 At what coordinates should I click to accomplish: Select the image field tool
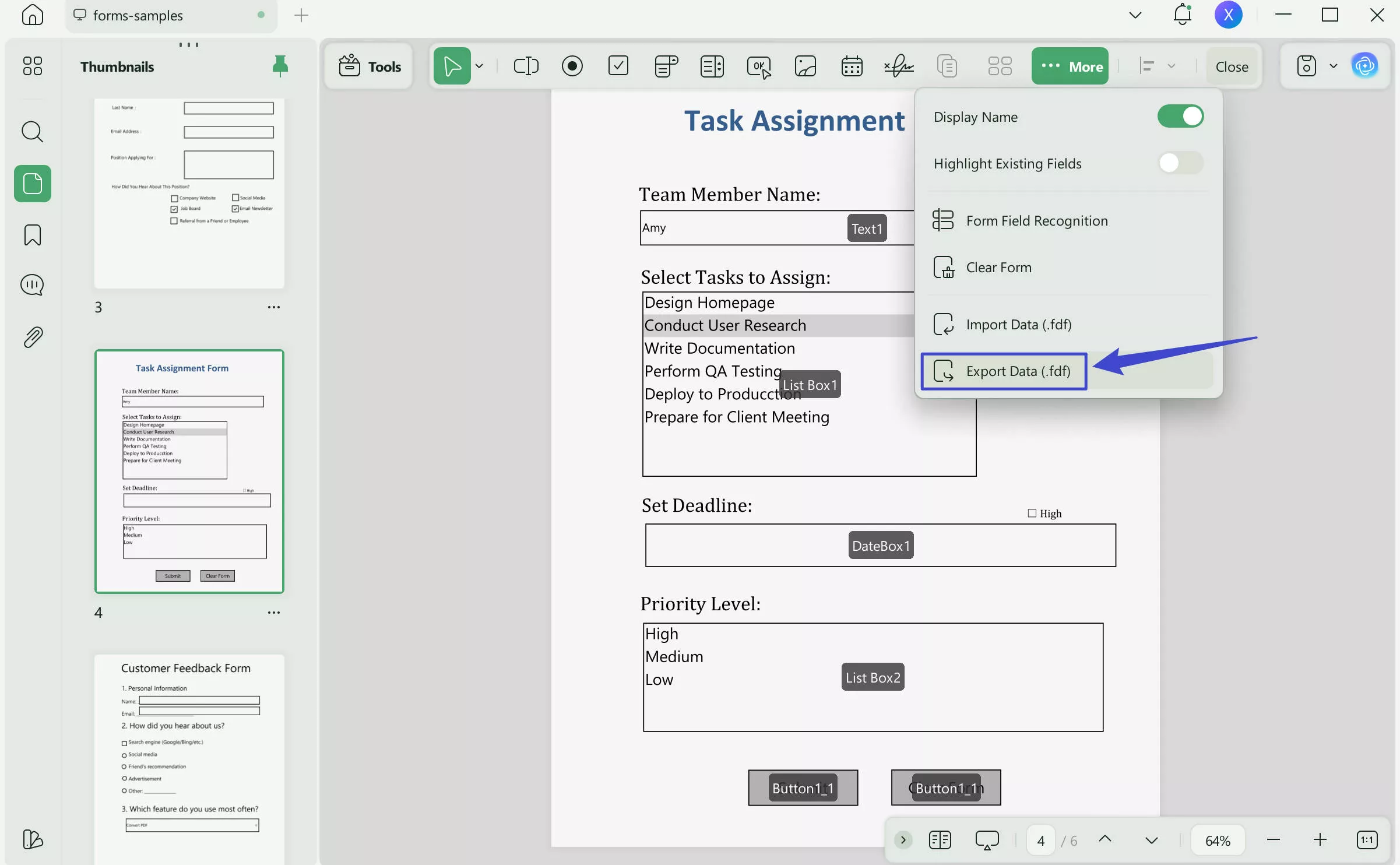click(x=805, y=66)
